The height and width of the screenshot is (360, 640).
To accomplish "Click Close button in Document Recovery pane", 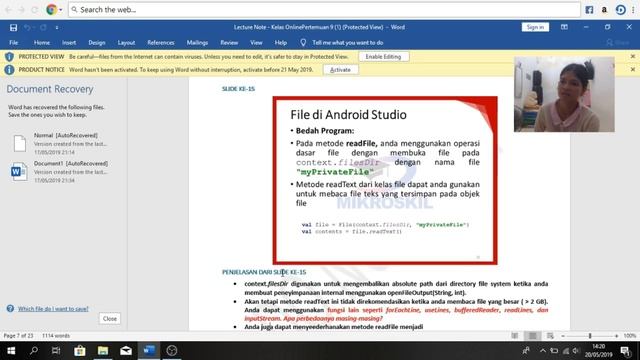I will [110, 319].
